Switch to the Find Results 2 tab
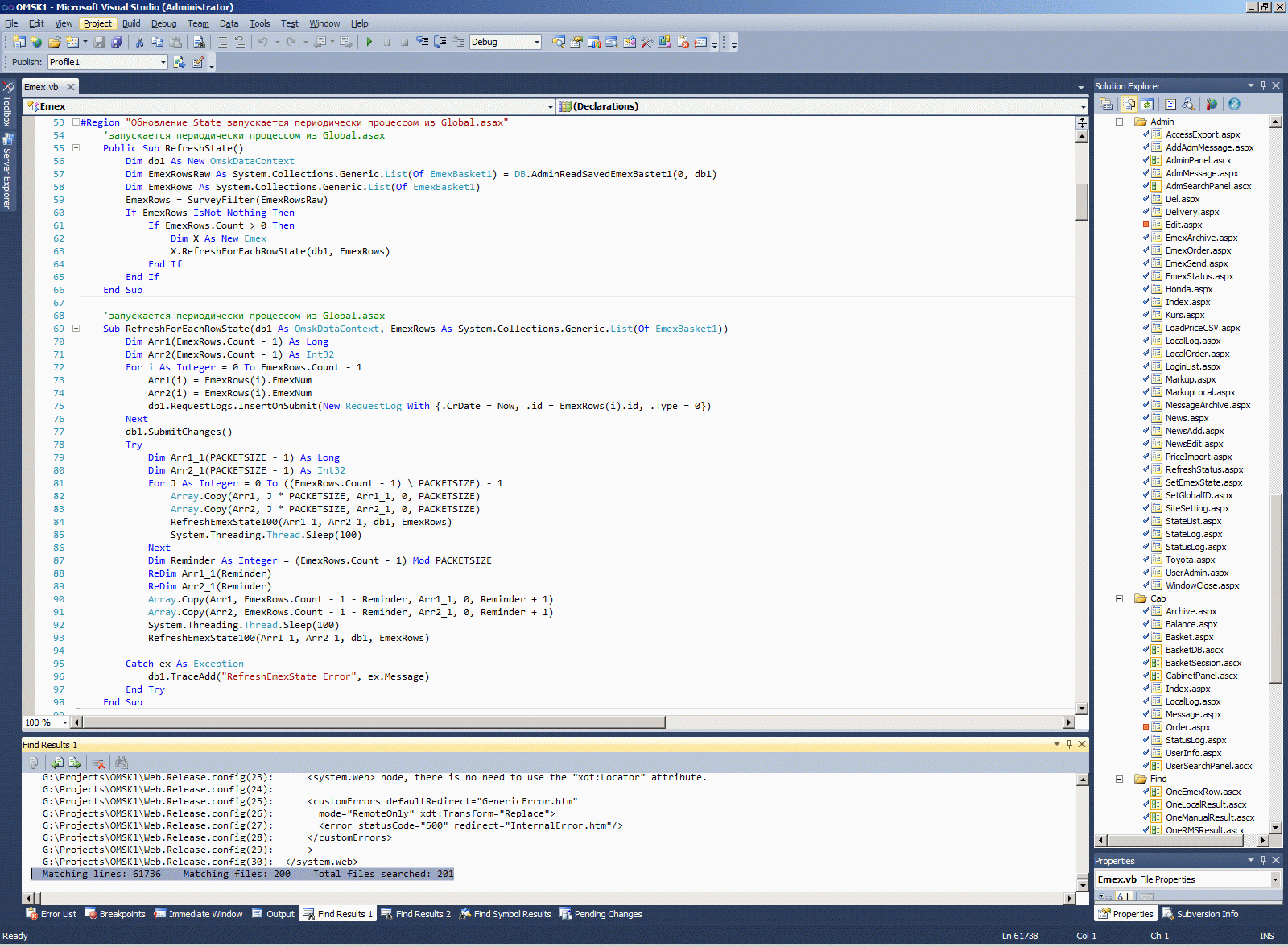Viewport: 1288px width, 947px height. [415, 914]
